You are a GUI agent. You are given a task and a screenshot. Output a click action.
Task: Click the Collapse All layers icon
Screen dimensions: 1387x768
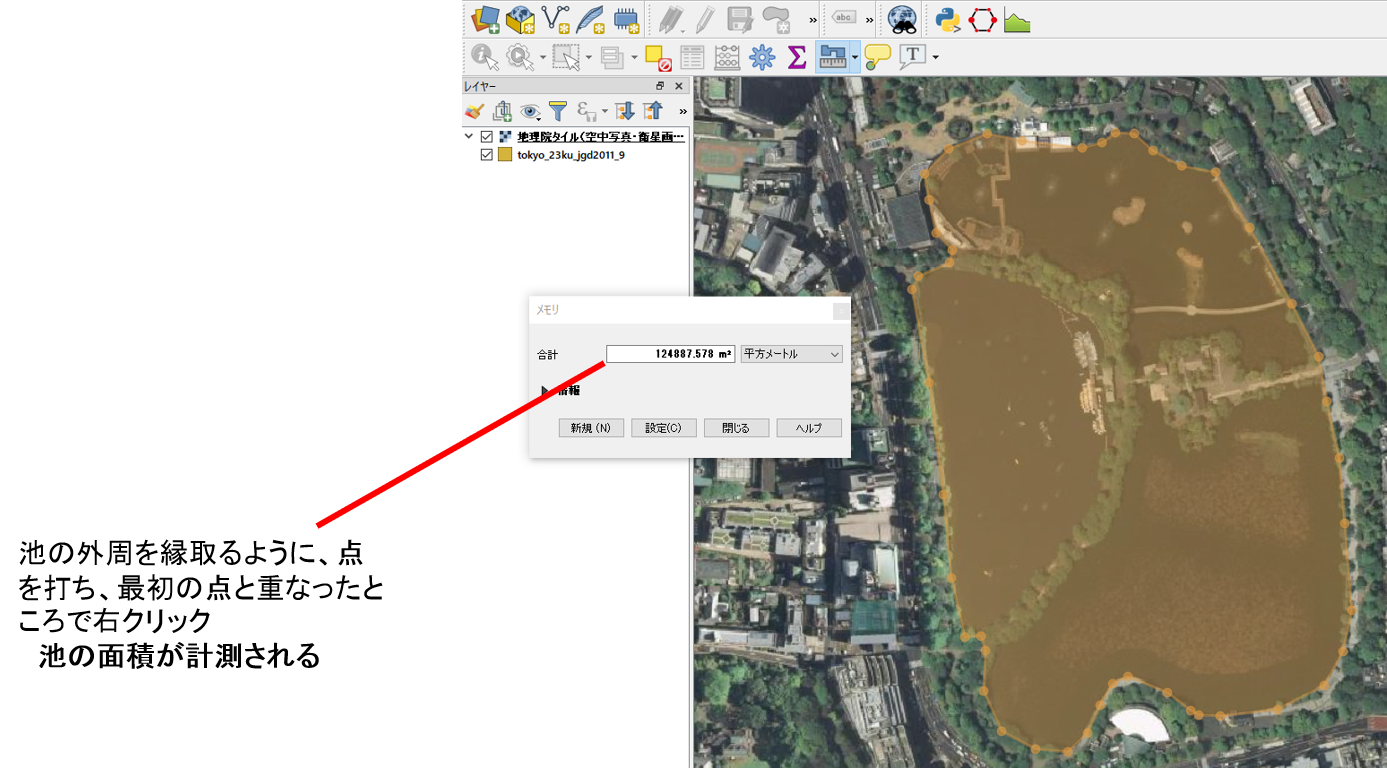653,111
